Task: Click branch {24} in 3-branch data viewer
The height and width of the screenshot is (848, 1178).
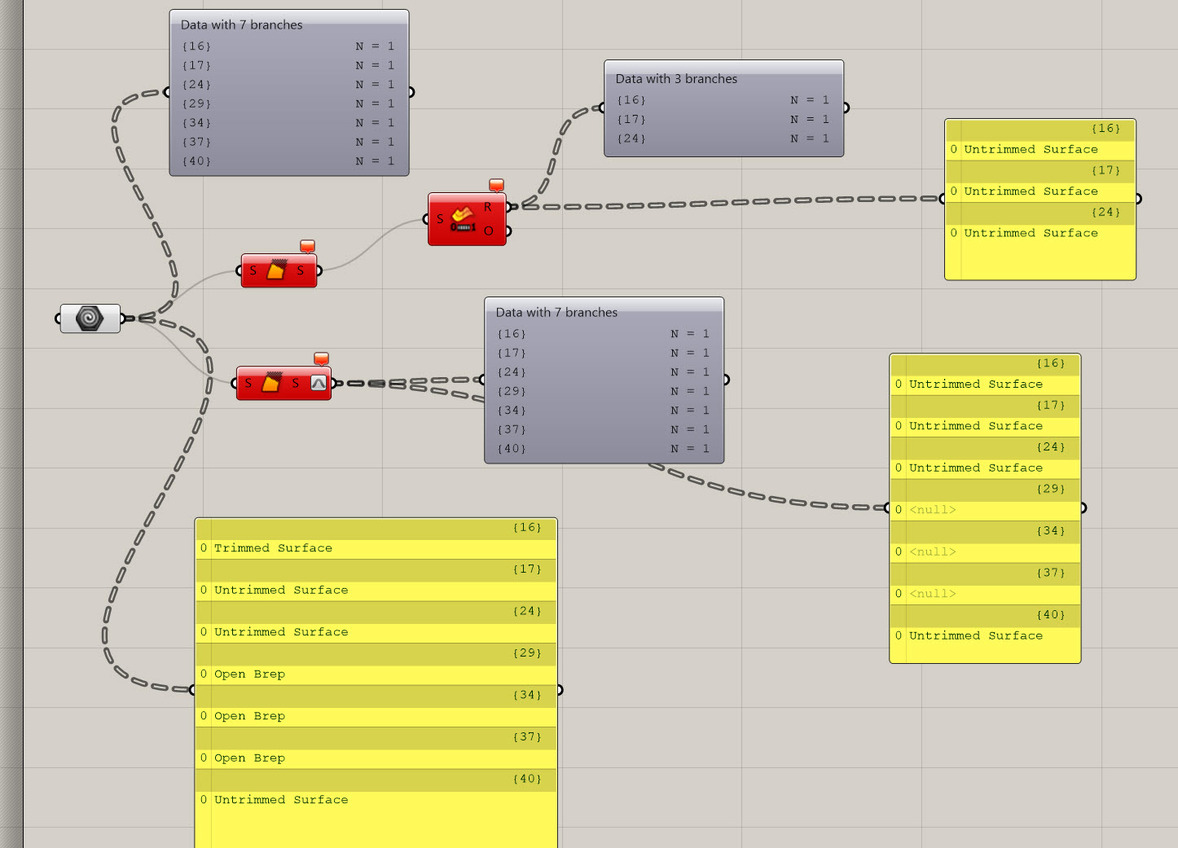Action: 723,138
